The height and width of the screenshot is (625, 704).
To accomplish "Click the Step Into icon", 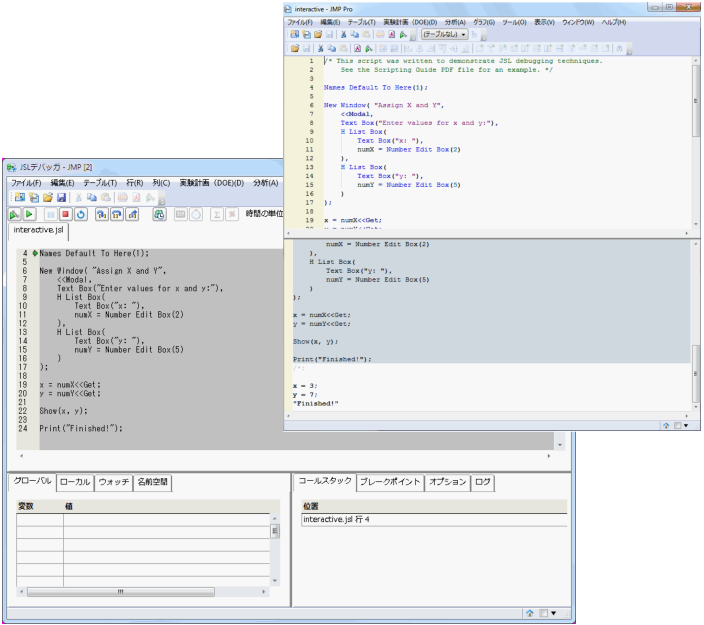I will (x=103, y=214).
